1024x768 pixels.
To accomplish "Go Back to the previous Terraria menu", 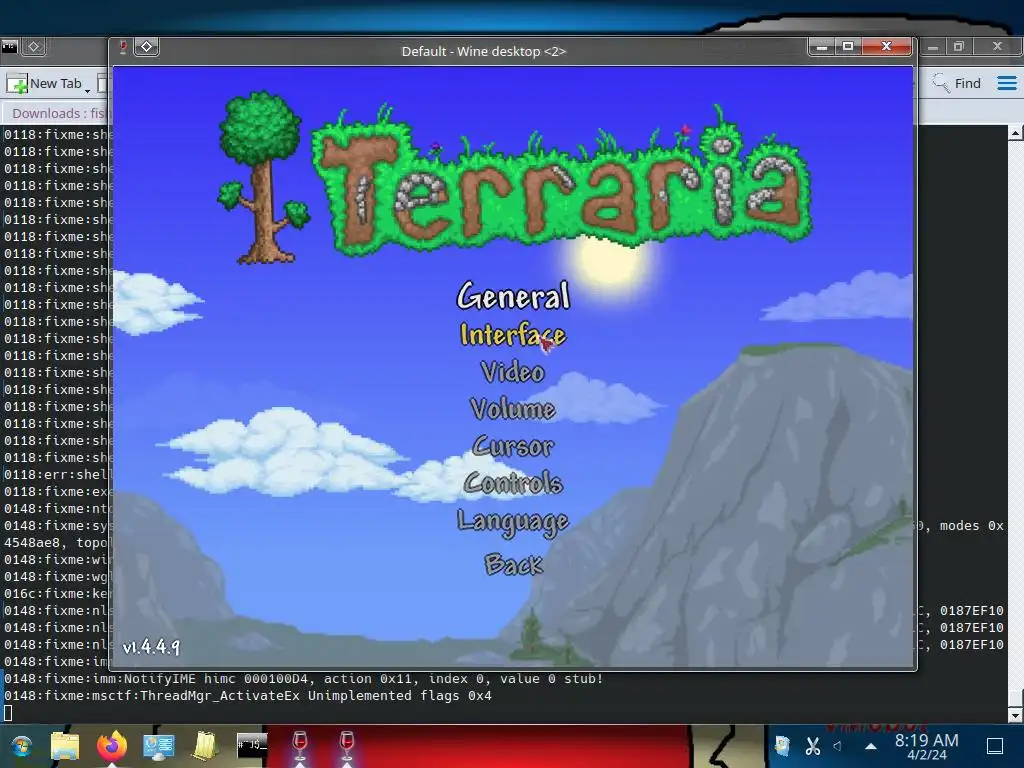I will (513, 564).
